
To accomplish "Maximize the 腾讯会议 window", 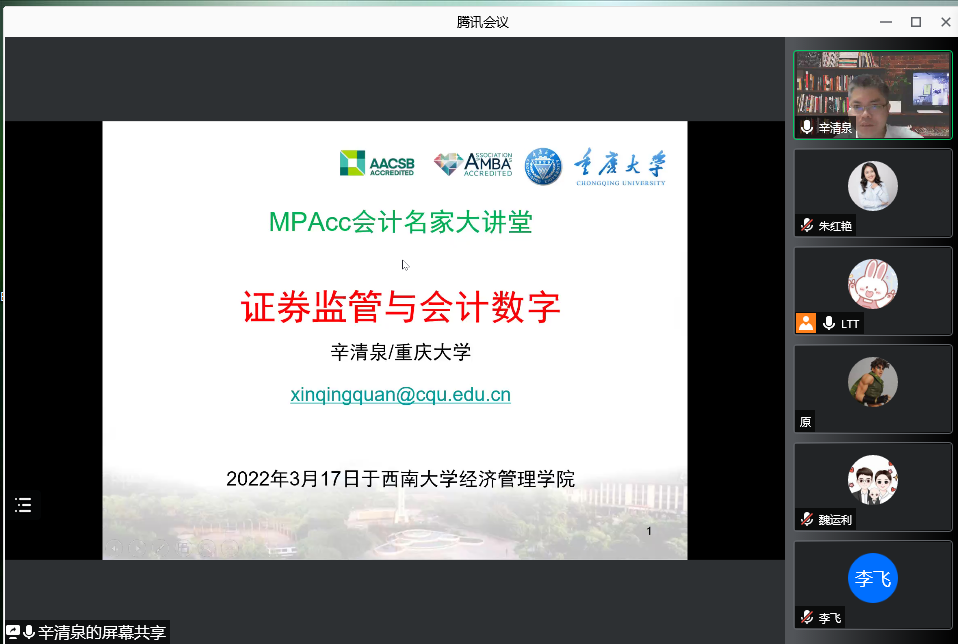I will point(915,22).
